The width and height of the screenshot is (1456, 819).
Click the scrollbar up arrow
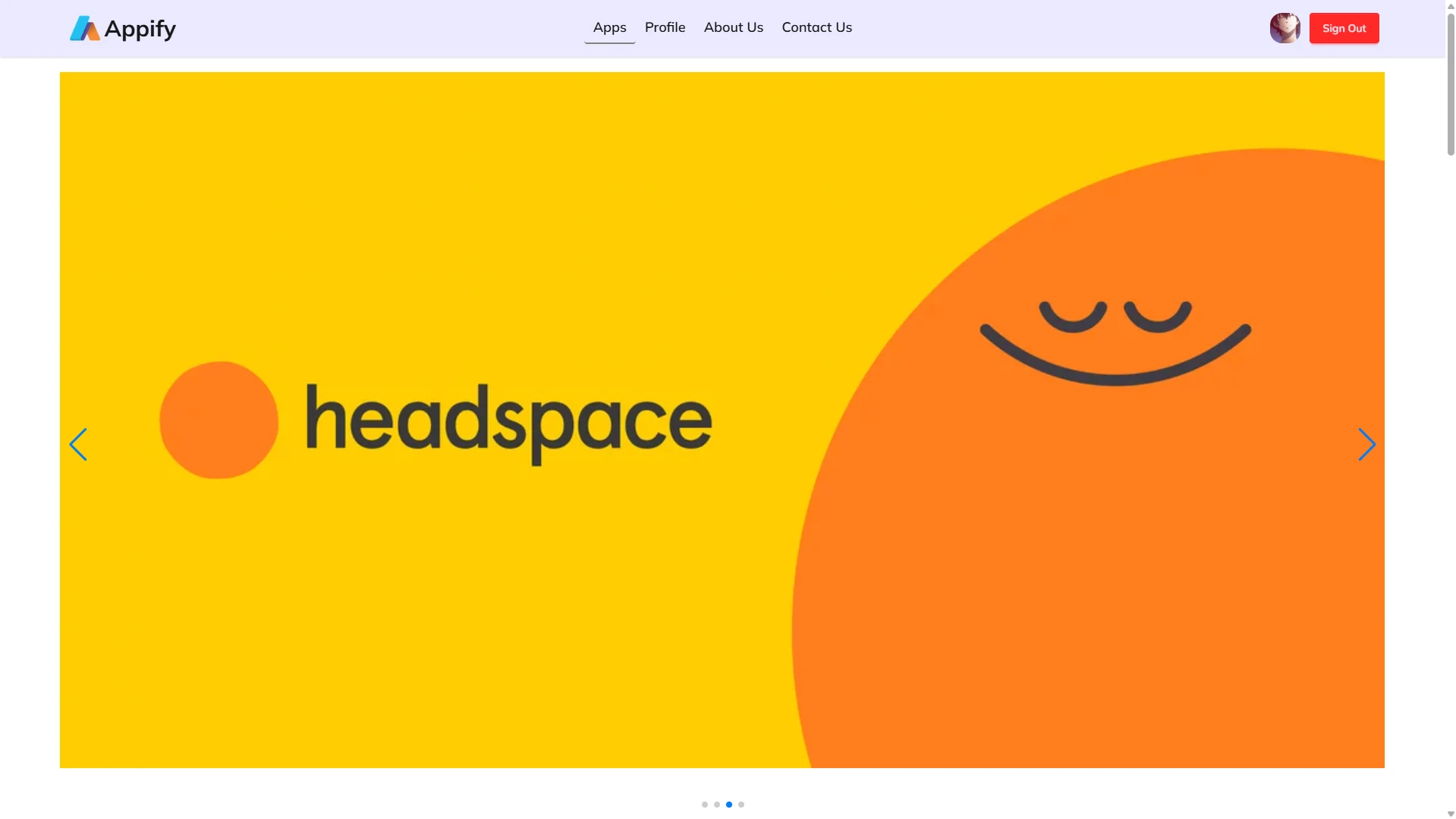(1451, 5)
